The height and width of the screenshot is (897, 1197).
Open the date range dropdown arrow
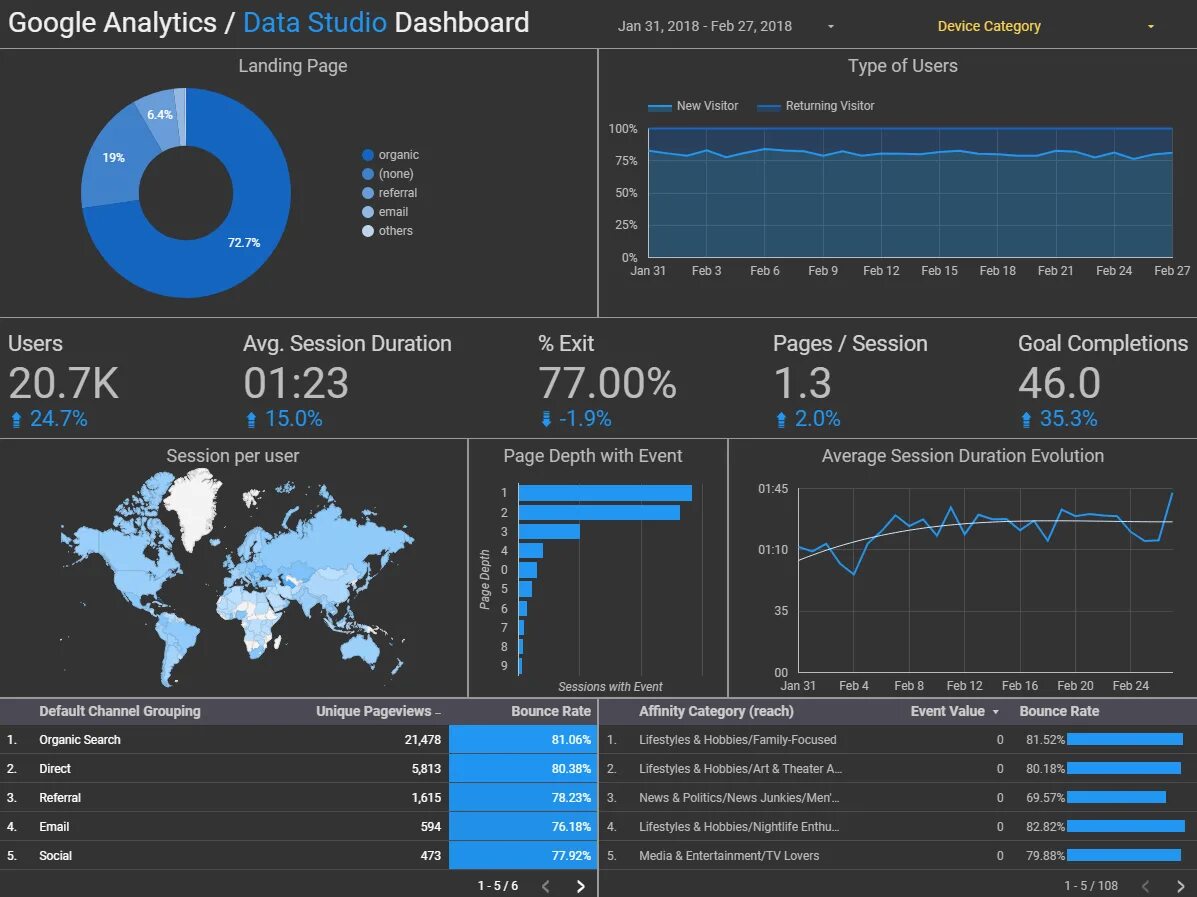point(831,27)
